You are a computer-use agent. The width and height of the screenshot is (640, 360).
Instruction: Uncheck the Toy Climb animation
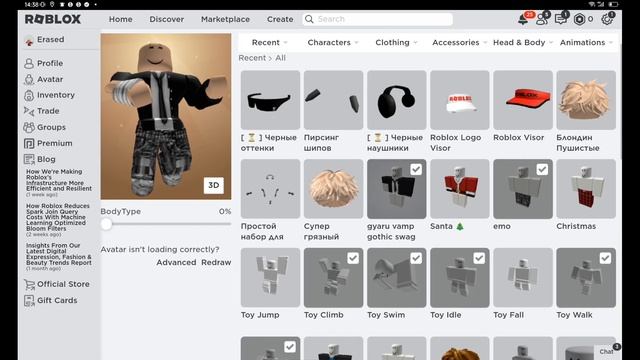pyautogui.click(x=353, y=258)
